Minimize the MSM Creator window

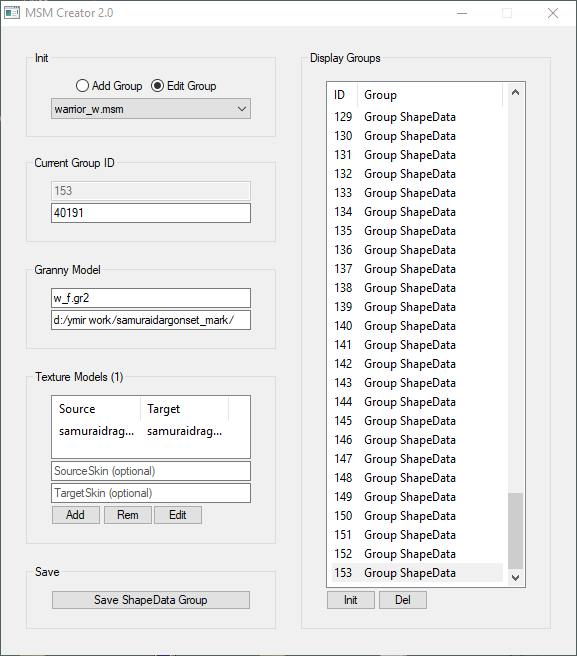click(x=462, y=13)
